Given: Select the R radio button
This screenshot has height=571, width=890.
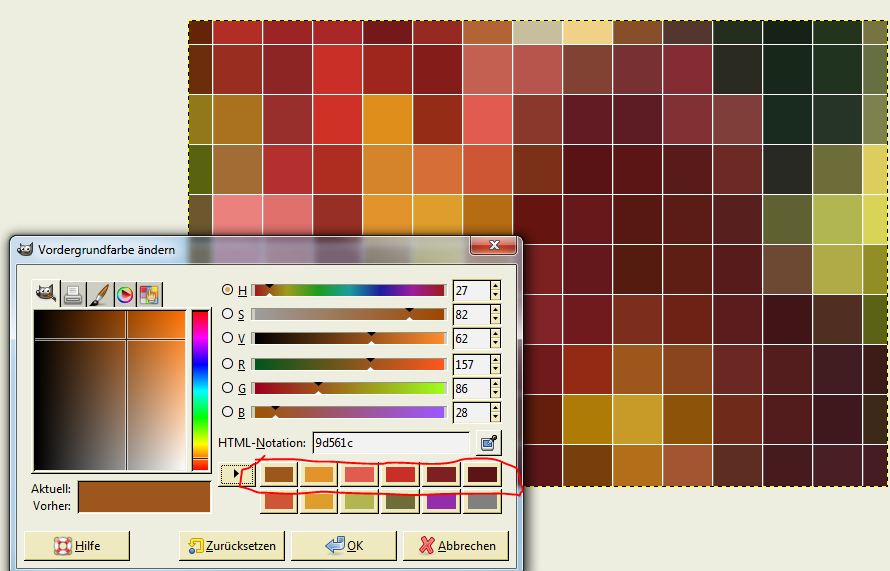Looking at the screenshot, I should tap(228, 363).
